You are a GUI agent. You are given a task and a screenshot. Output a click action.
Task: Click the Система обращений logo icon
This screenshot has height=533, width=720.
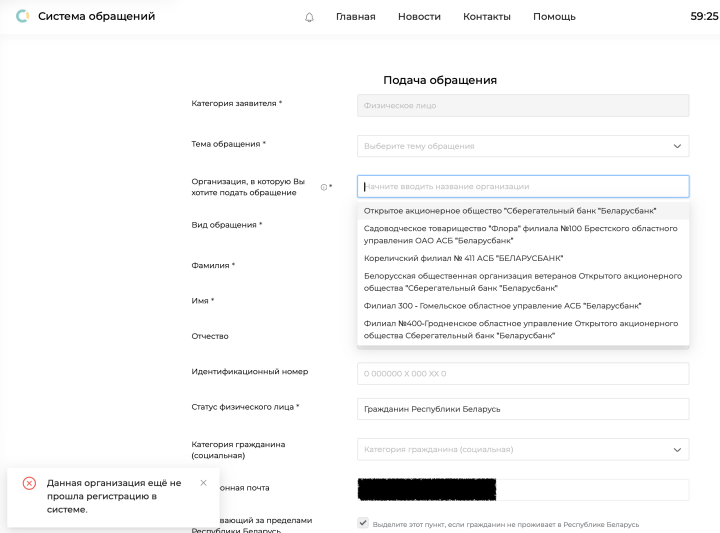(22, 16)
